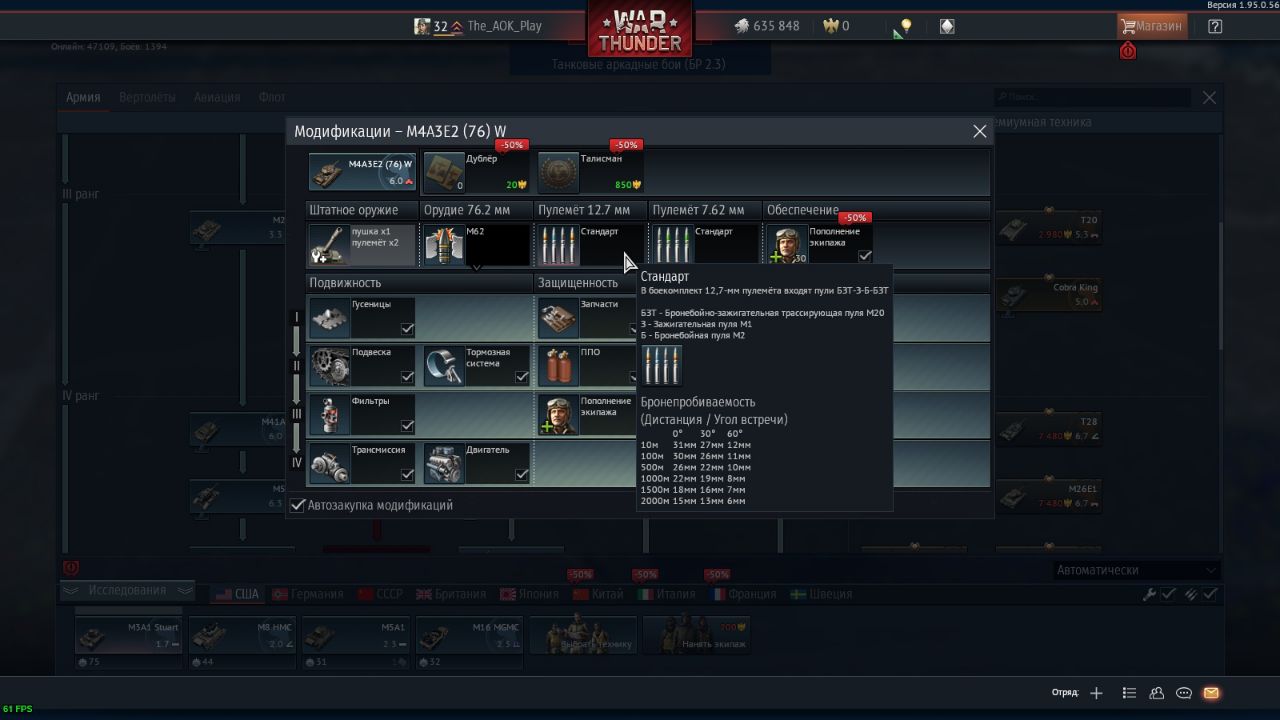The height and width of the screenshot is (720, 1280).
Task: Toggle Пополнение экипажа checkbox under Обеспечение
Action: point(865,256)
